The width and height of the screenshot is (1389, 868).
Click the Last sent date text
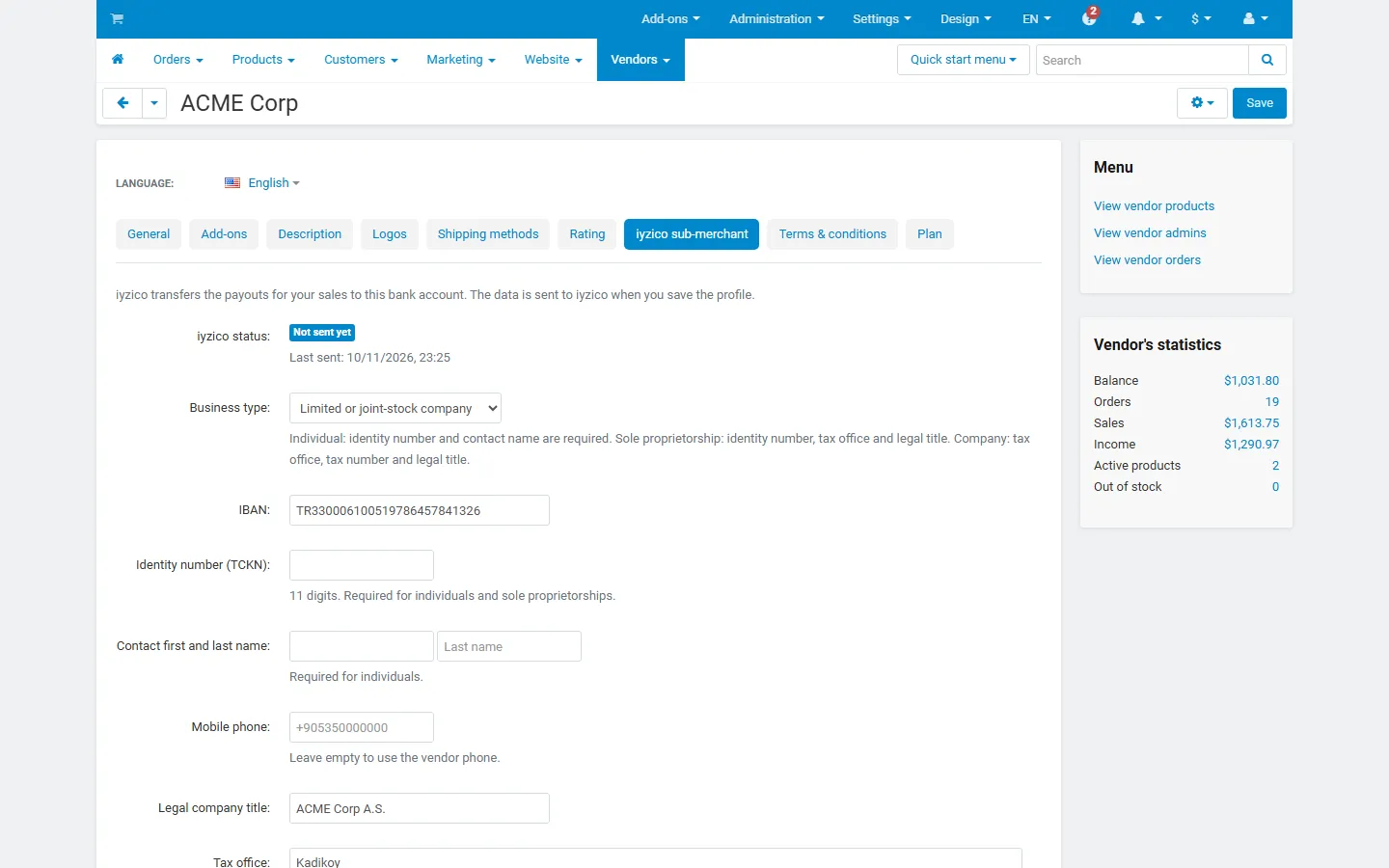pos(369,358)
